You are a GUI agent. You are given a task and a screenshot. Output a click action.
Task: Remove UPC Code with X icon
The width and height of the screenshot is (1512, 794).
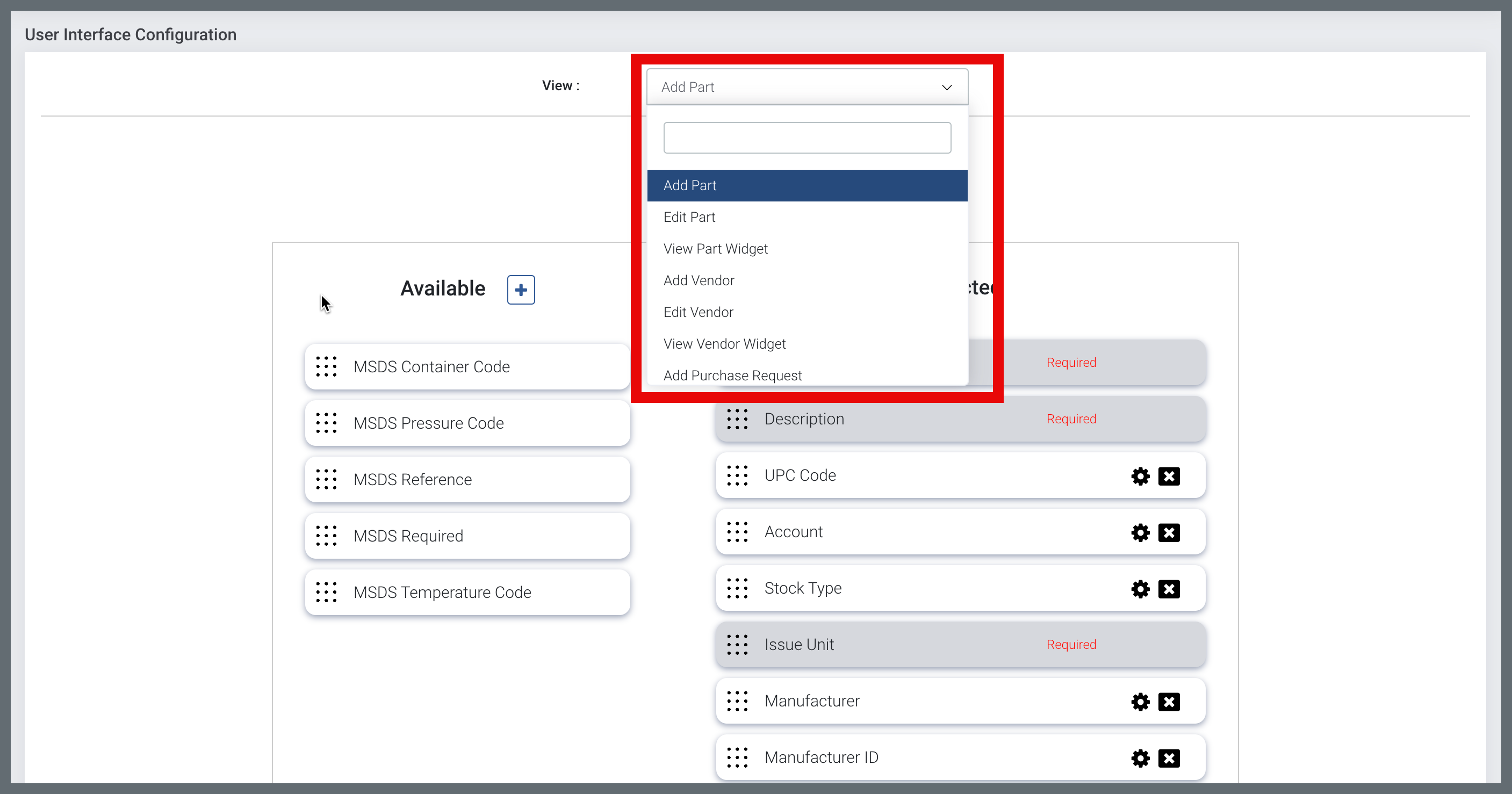click(1169, 476)
